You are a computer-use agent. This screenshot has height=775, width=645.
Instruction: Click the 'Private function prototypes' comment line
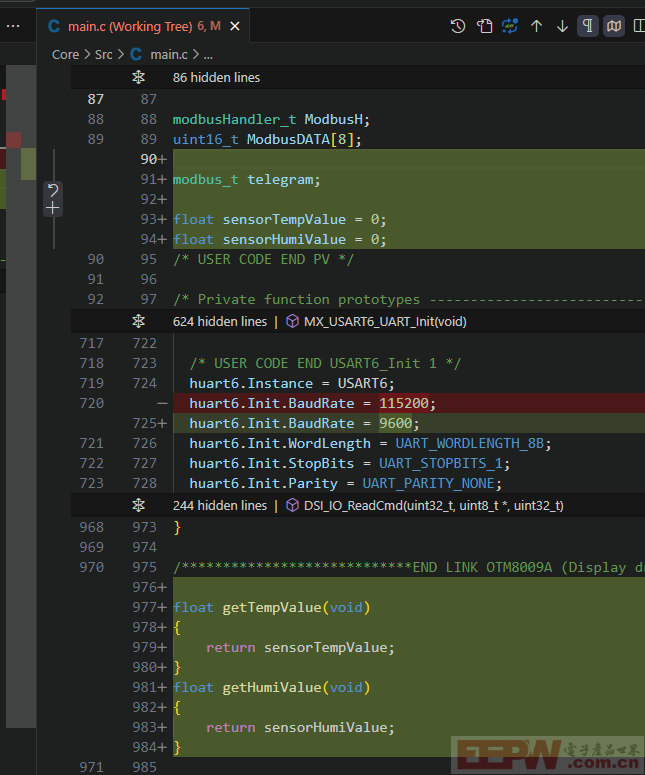408,300
